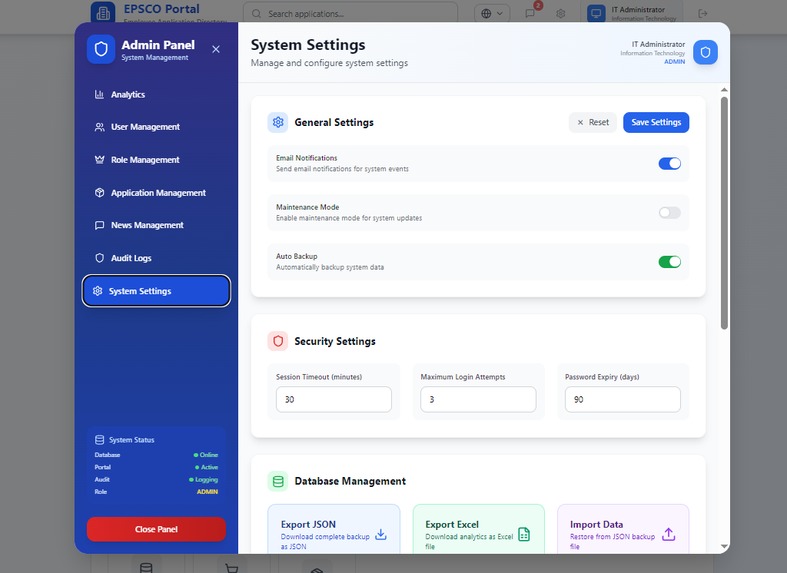Click the General Settings gear icon

click(278, 122)
